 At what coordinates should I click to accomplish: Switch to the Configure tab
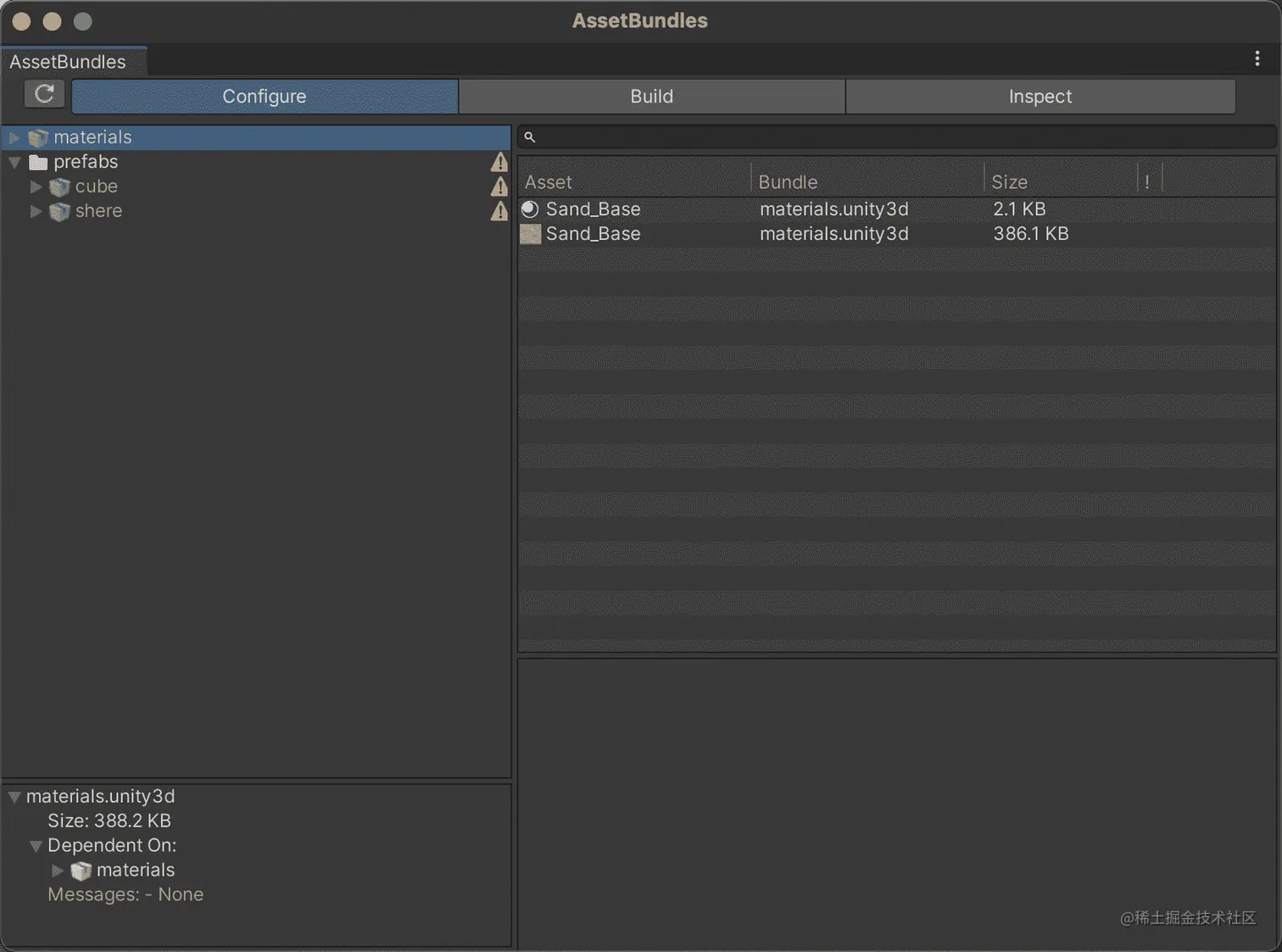coord(265,97)
